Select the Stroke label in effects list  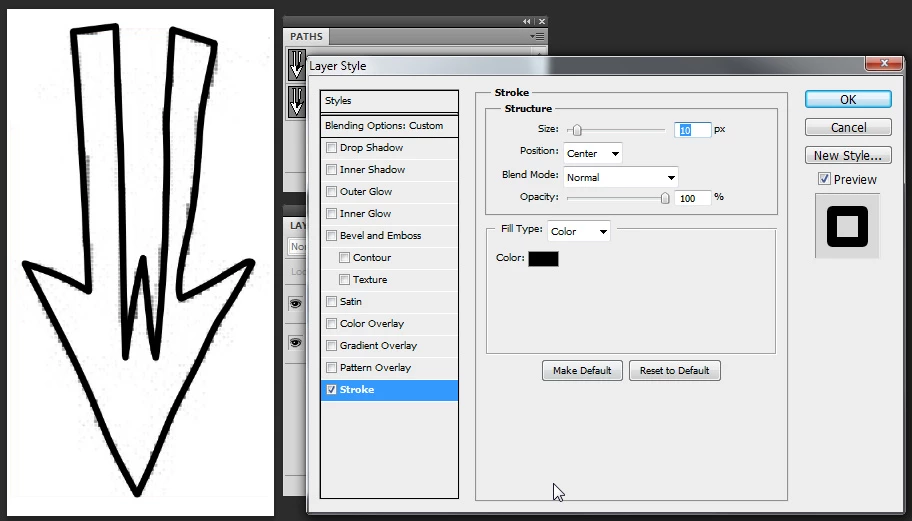(x=357, y=390)
